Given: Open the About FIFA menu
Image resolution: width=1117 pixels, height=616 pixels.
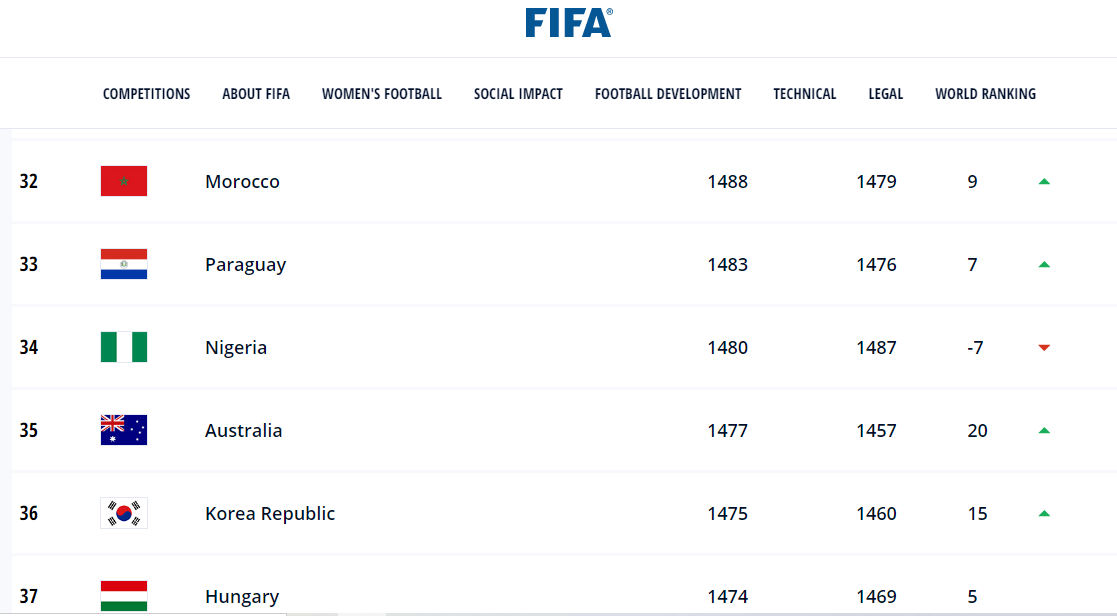Looking at the screenshot, I should pyautogui.click(x=256, y=94).
